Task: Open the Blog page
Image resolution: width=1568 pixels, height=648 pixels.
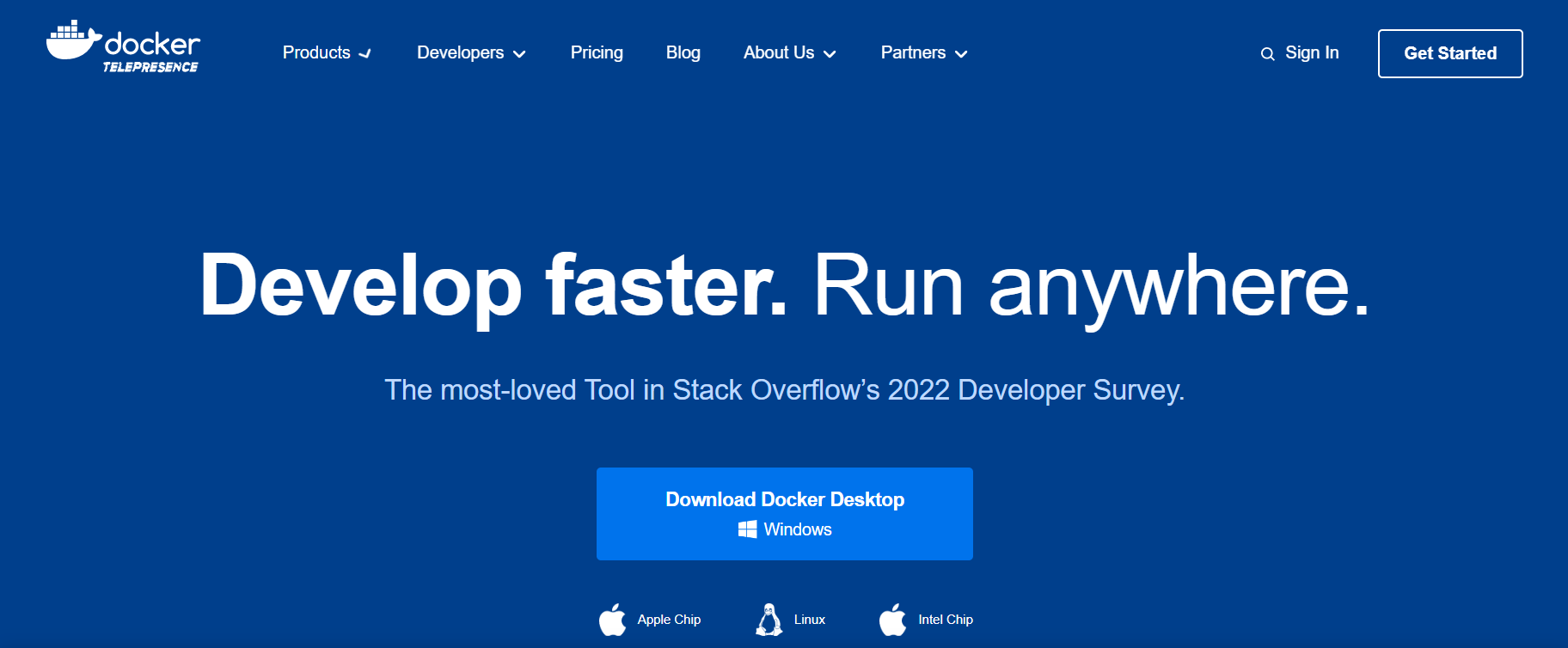Action: pyautogui.click(x=683, y=52)
